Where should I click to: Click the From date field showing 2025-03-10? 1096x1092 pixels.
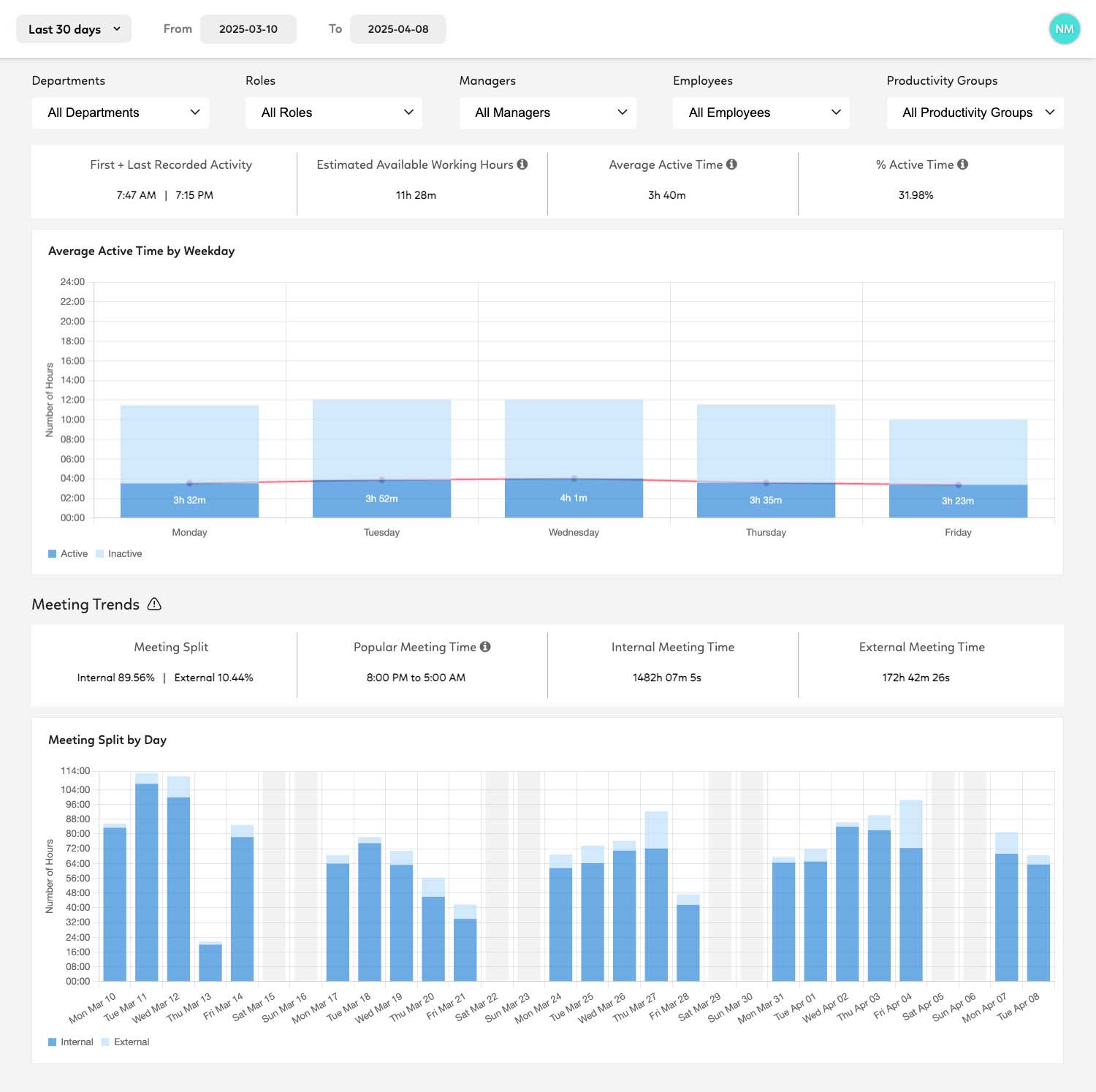[248, 29]
